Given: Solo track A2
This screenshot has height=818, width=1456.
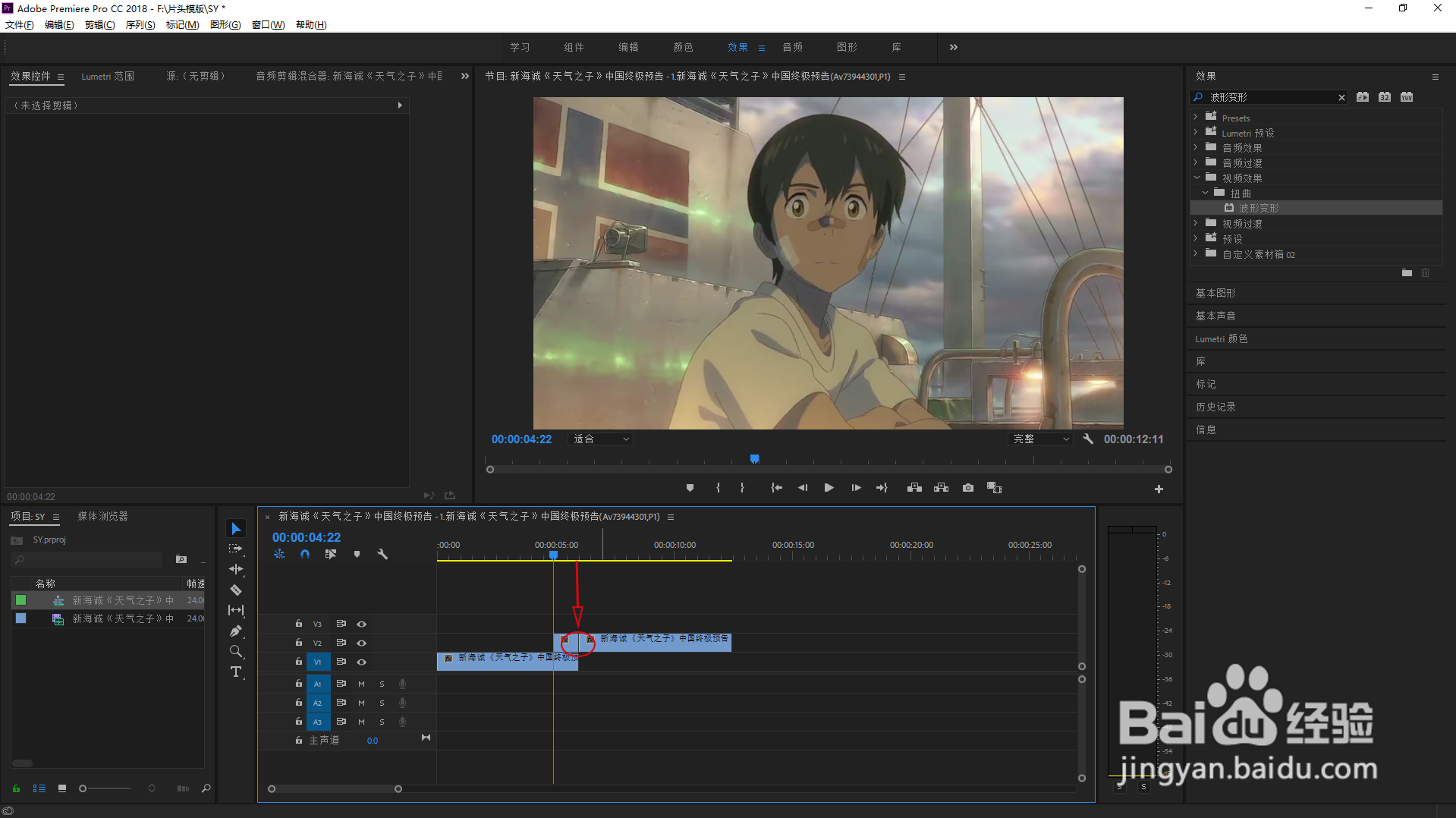Looking at the screenshot, I should (382, 703).
